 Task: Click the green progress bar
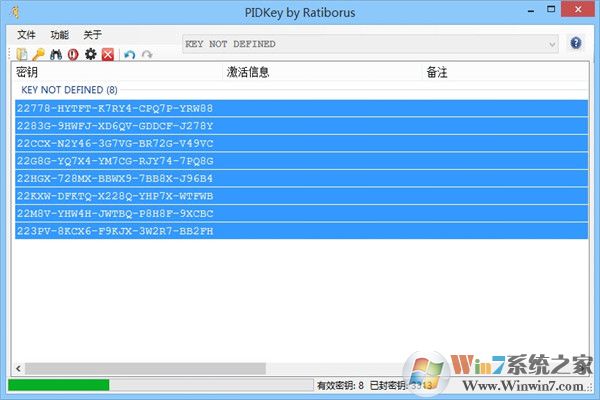coord(59,385)
